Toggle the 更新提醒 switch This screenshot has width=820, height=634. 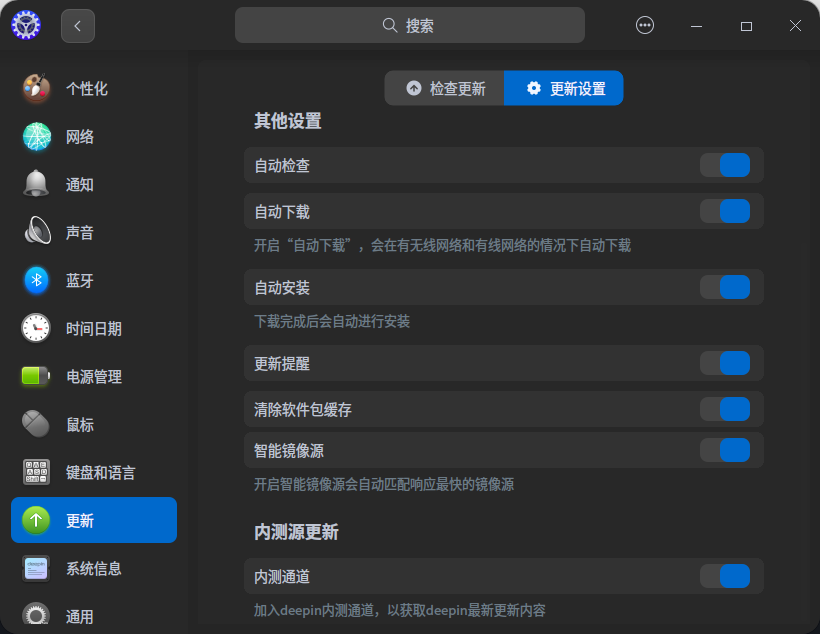(725, 363)
